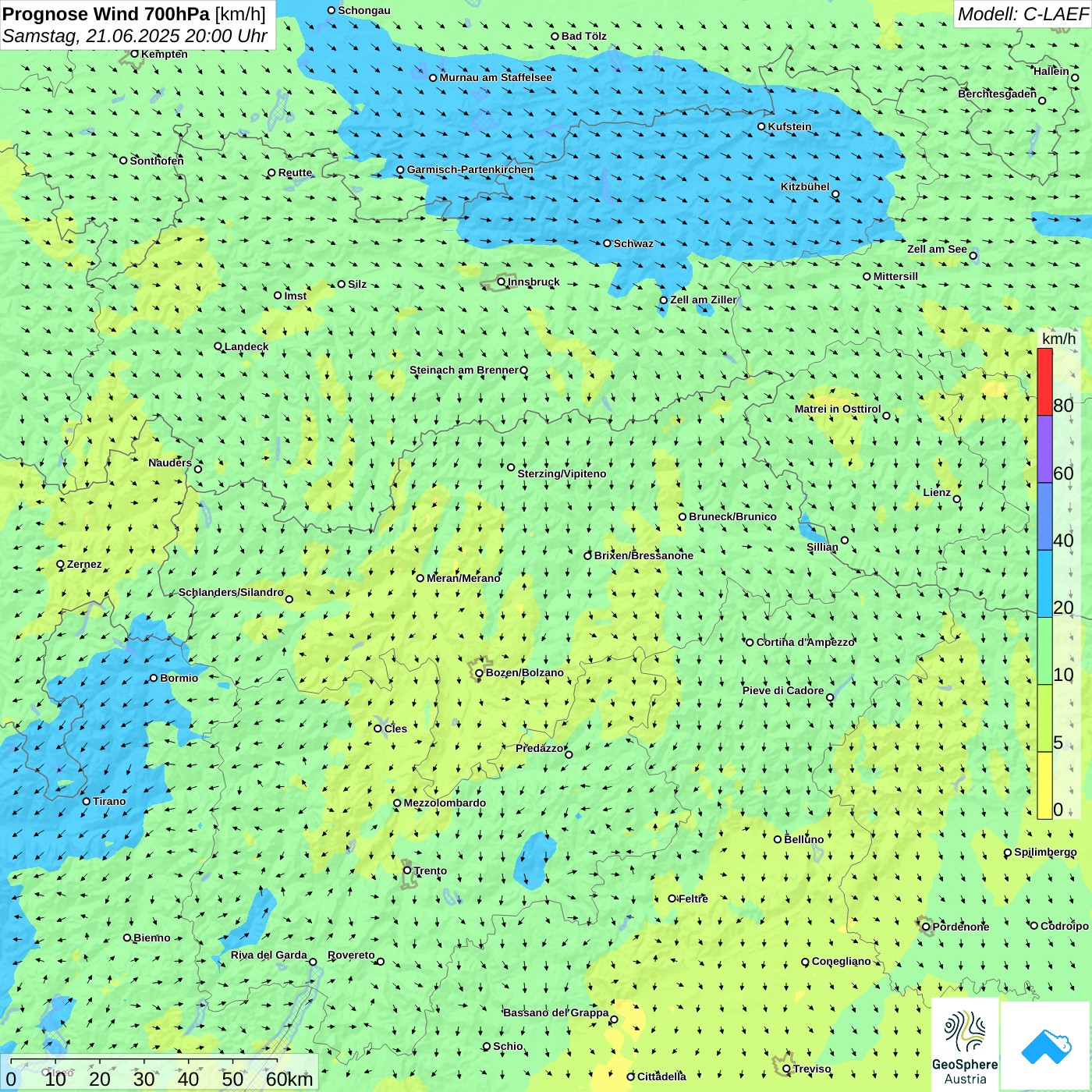Click the Cortina d'Ampezzo marker
Screen dimensions: 1092x1092
point(750,643)
